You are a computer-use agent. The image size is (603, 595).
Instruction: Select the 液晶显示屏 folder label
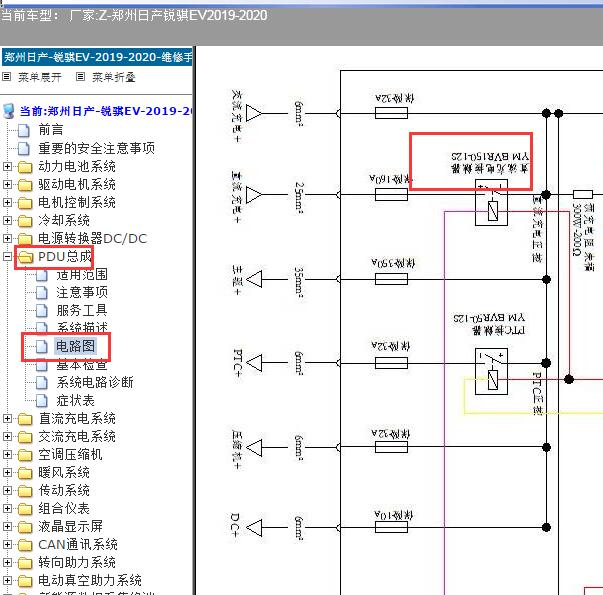tap(70, 527)
